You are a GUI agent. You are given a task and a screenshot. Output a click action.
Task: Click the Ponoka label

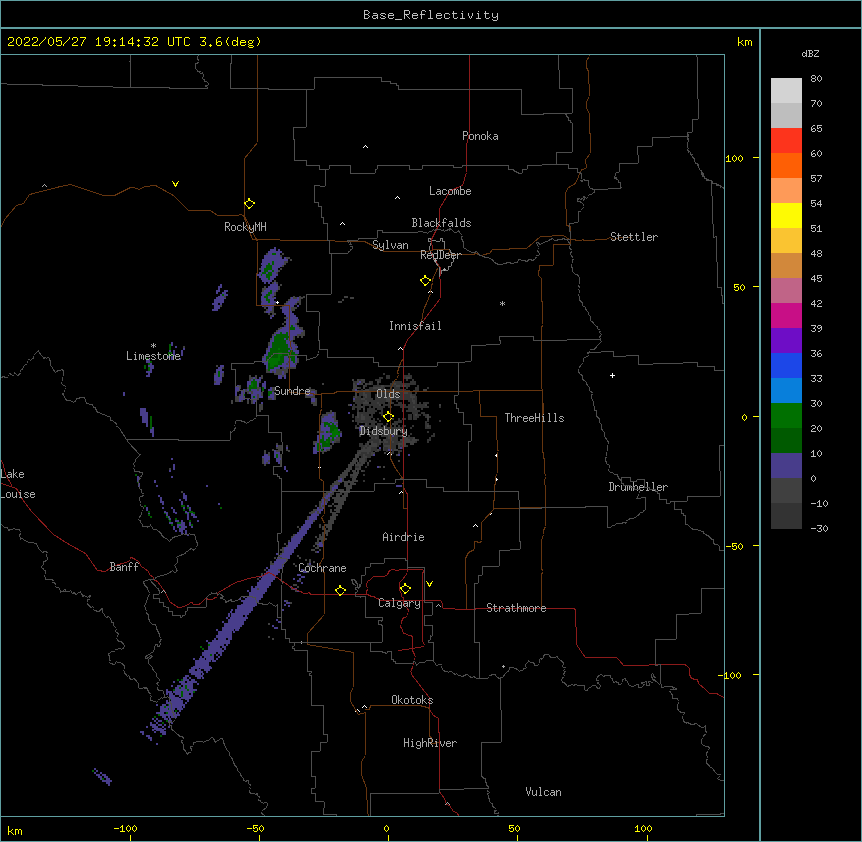point(480,136)
